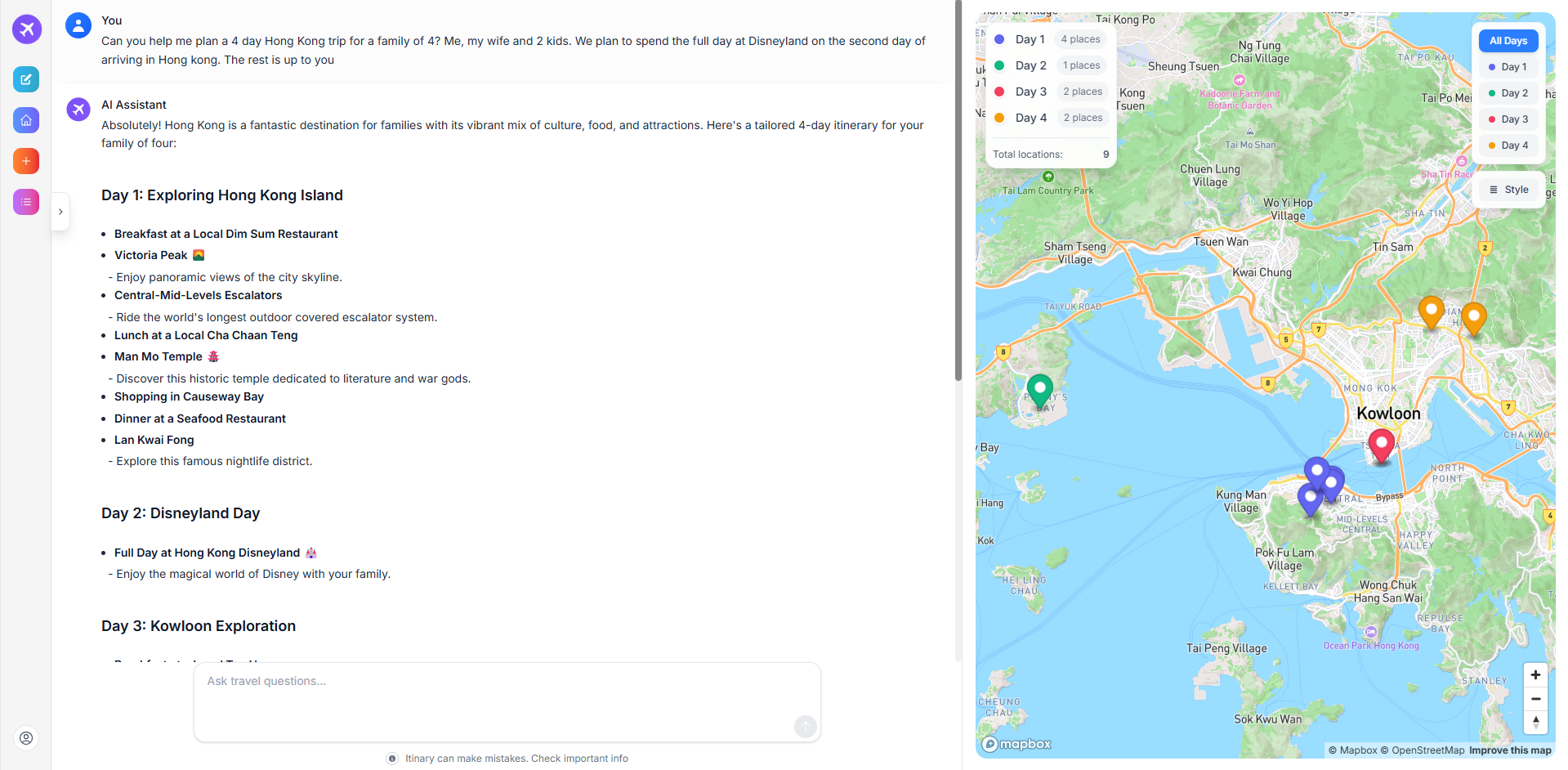The width and height of the screenshot is (1568, 770).
Task: Toggle the Day 2 map filter
Action: tap(1508, 93)
